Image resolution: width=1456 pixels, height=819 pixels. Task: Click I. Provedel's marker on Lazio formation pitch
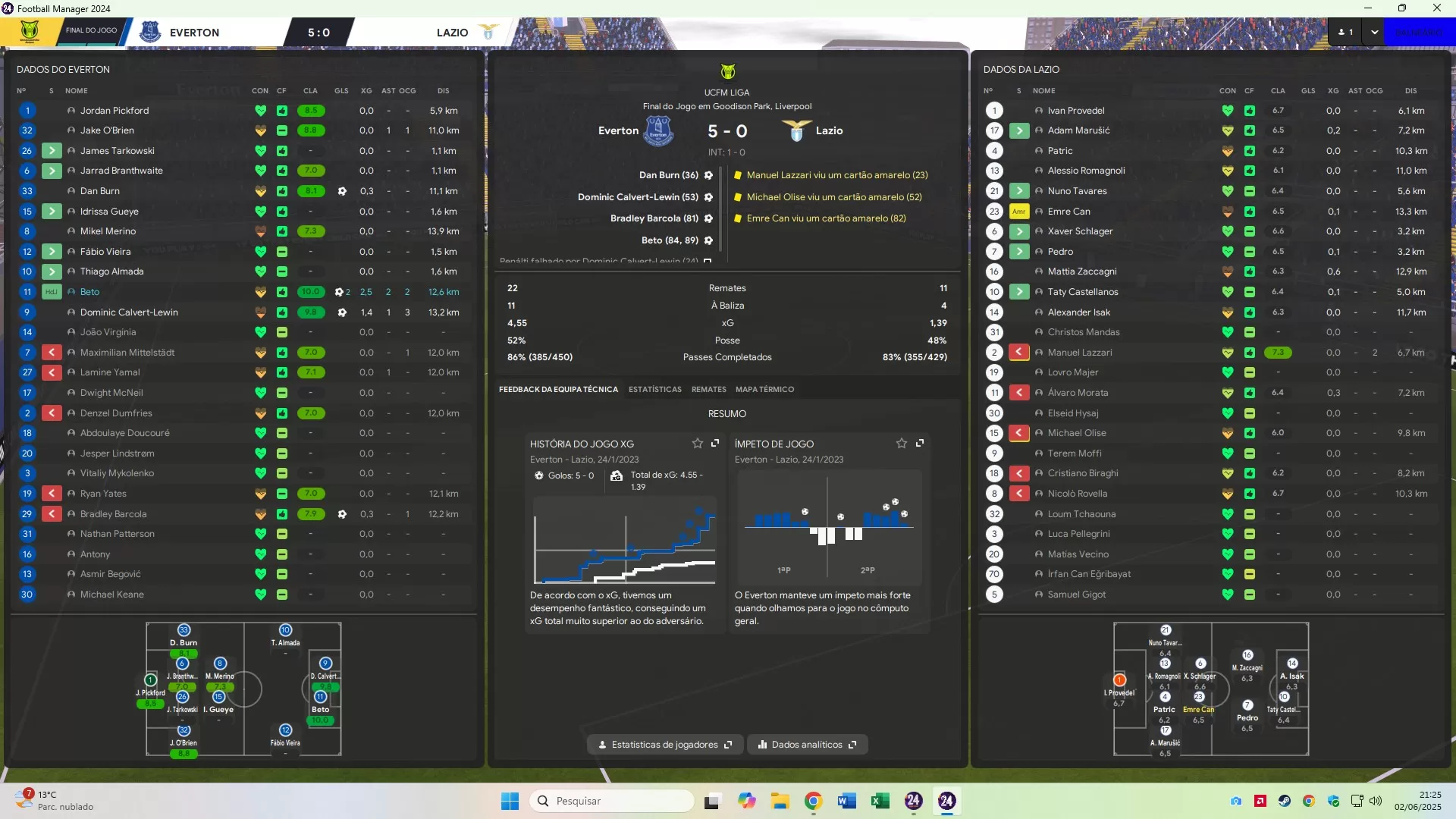1119,680
